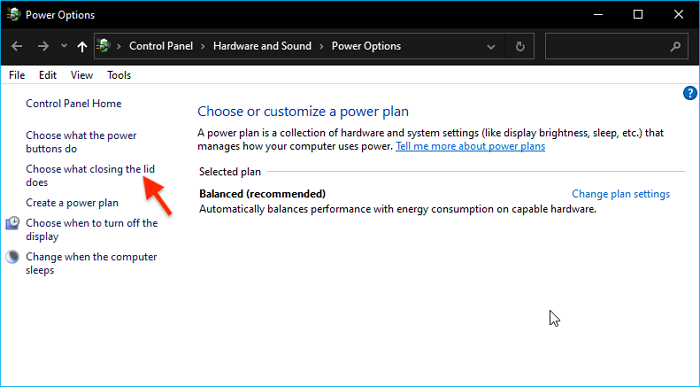Select Power Options breadcrumb

coord(366,46)
